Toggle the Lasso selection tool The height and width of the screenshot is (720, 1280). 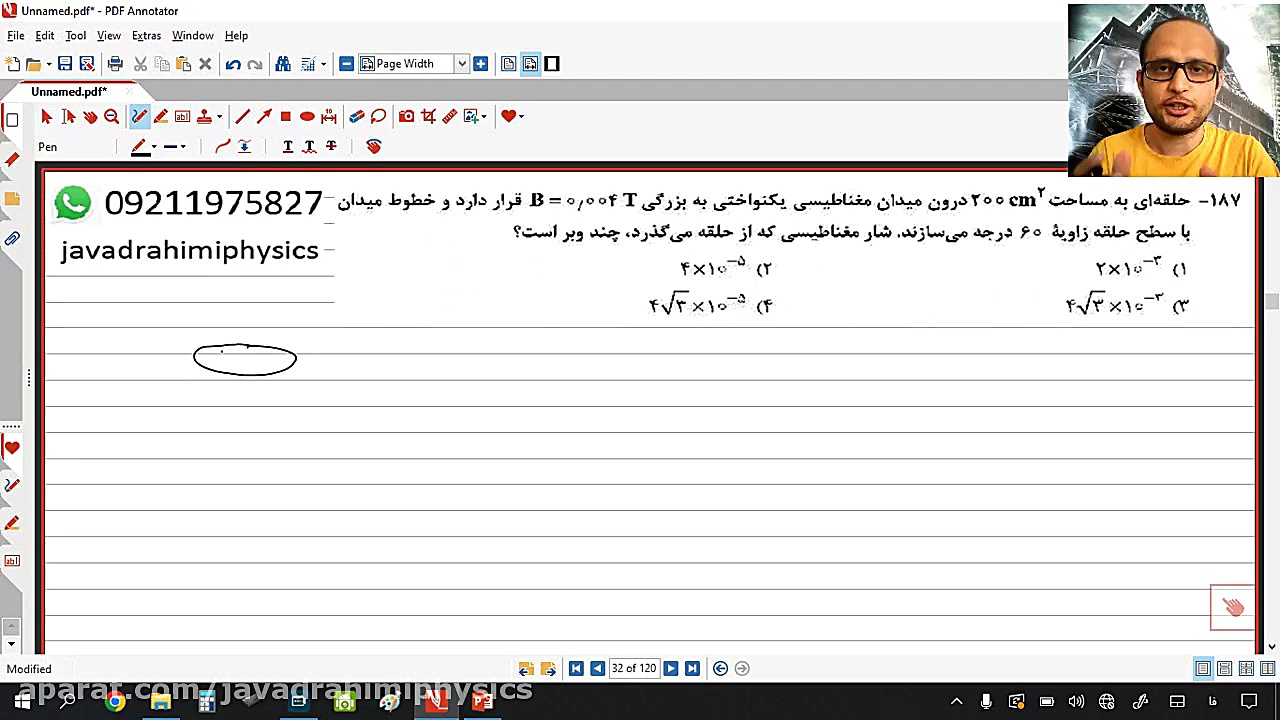coord(378,116)
